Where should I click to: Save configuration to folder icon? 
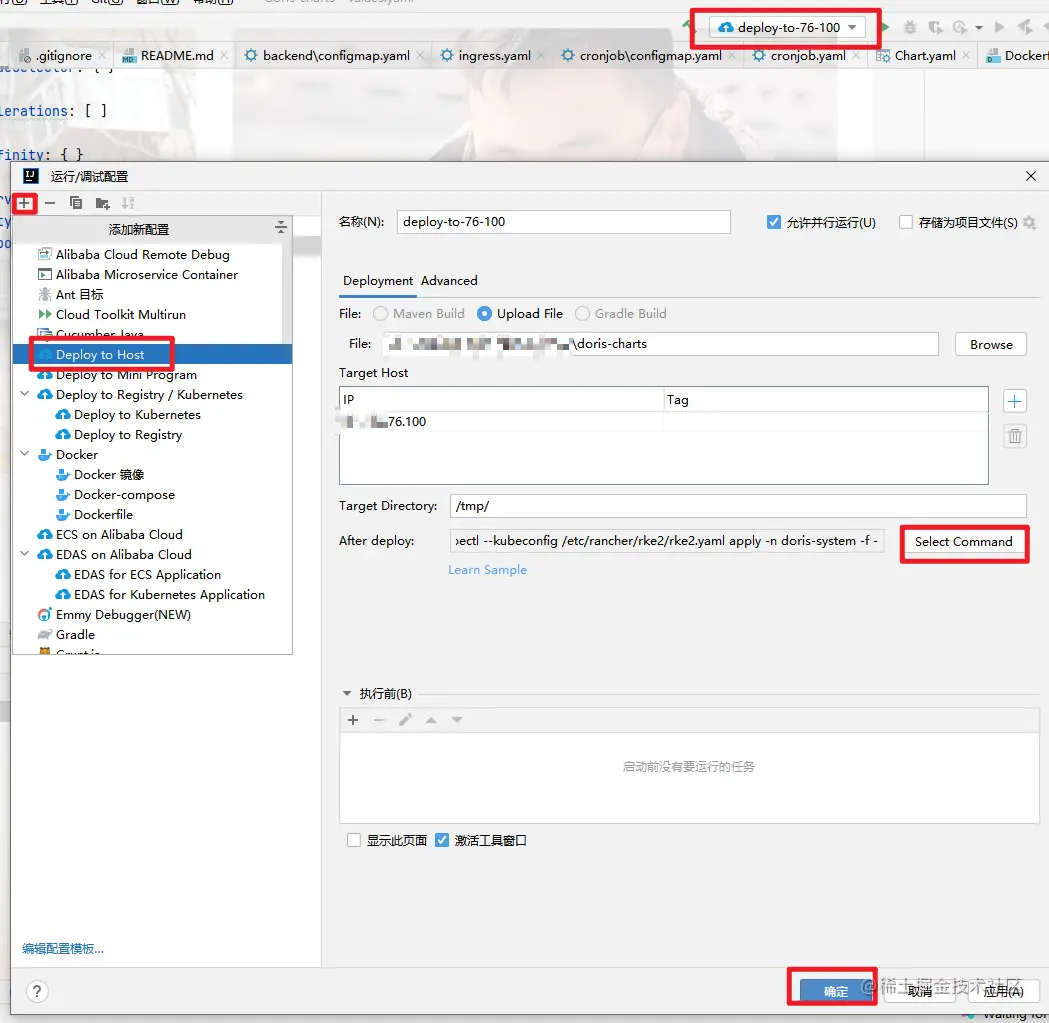(x=102, y=203)
